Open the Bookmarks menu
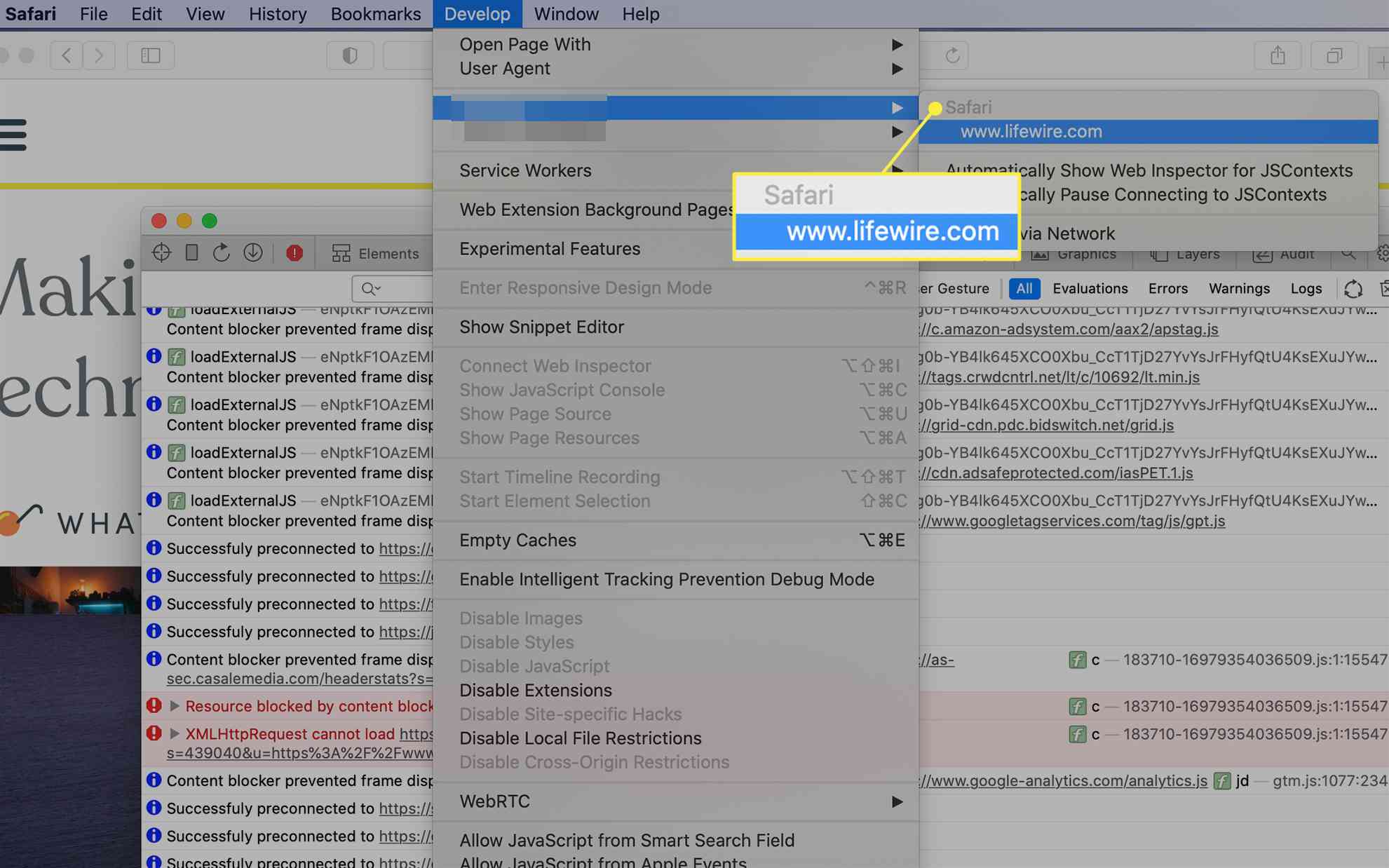Screen dimensions: 1389x868 [376, 14]
